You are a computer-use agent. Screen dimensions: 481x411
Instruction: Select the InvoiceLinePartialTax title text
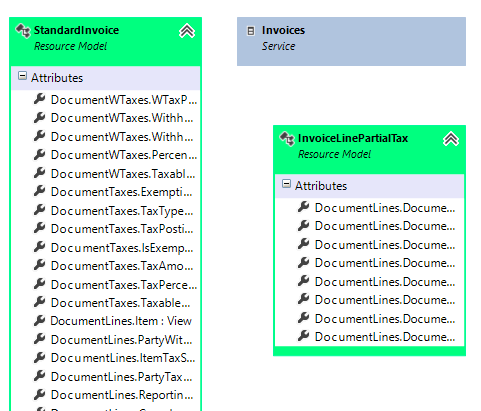pyautogui.click(x=353, y=138)
